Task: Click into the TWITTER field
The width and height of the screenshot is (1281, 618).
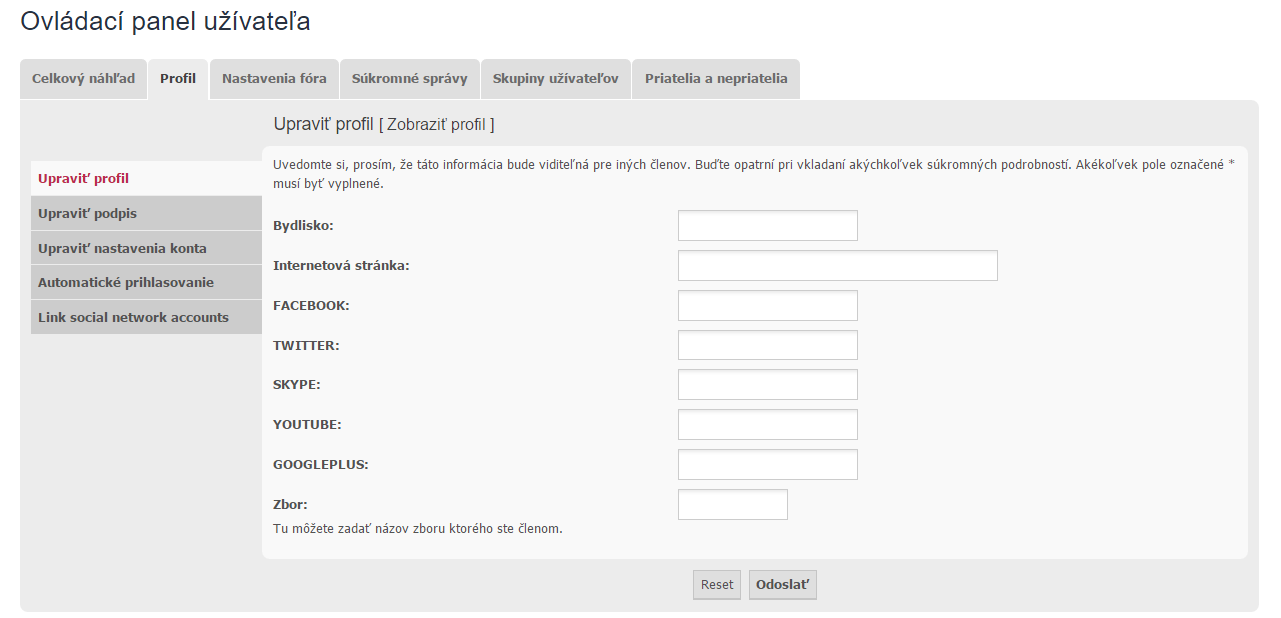Action: point(767,345)
